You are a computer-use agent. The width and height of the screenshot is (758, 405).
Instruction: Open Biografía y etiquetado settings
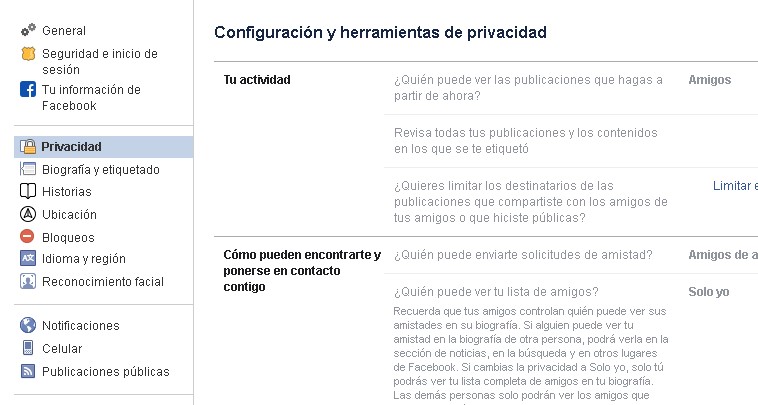[101, 170]
